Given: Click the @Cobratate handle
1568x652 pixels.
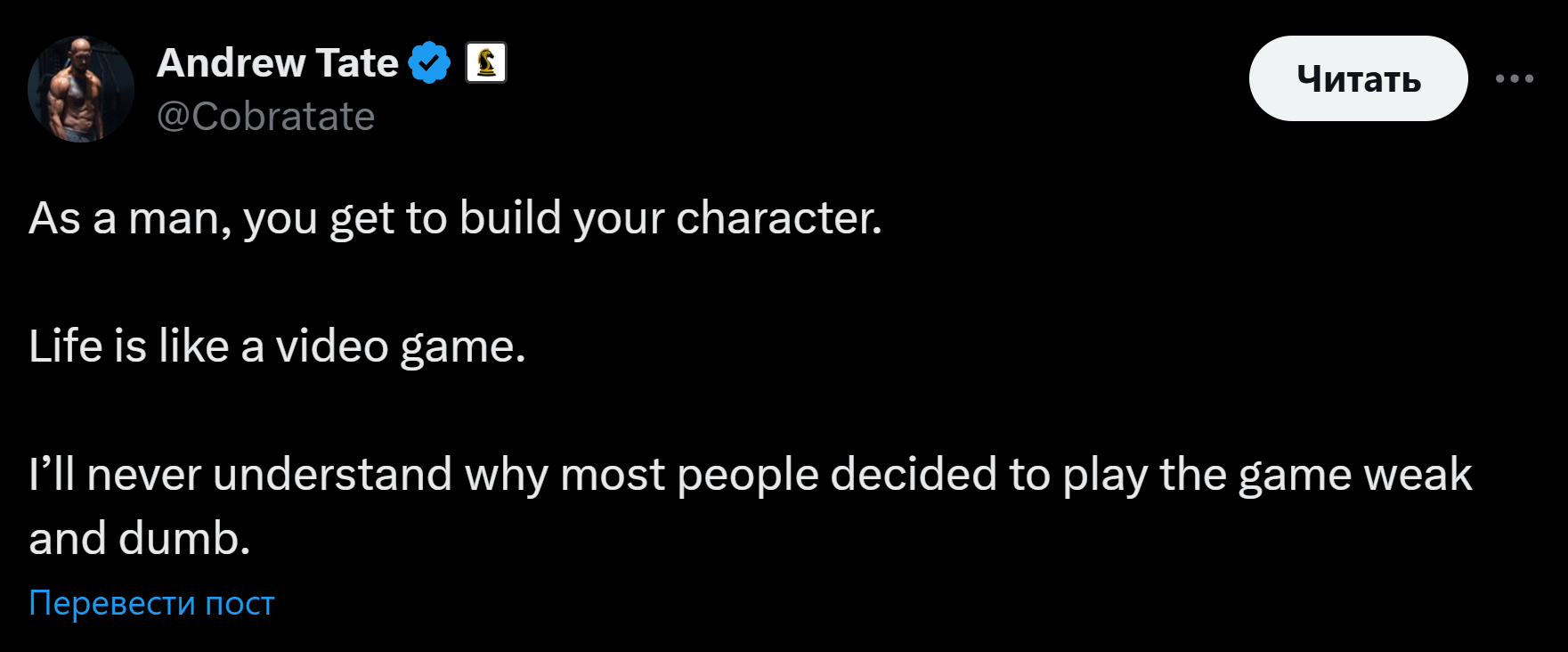Looking at the screenshot, I should coord(265,117).
